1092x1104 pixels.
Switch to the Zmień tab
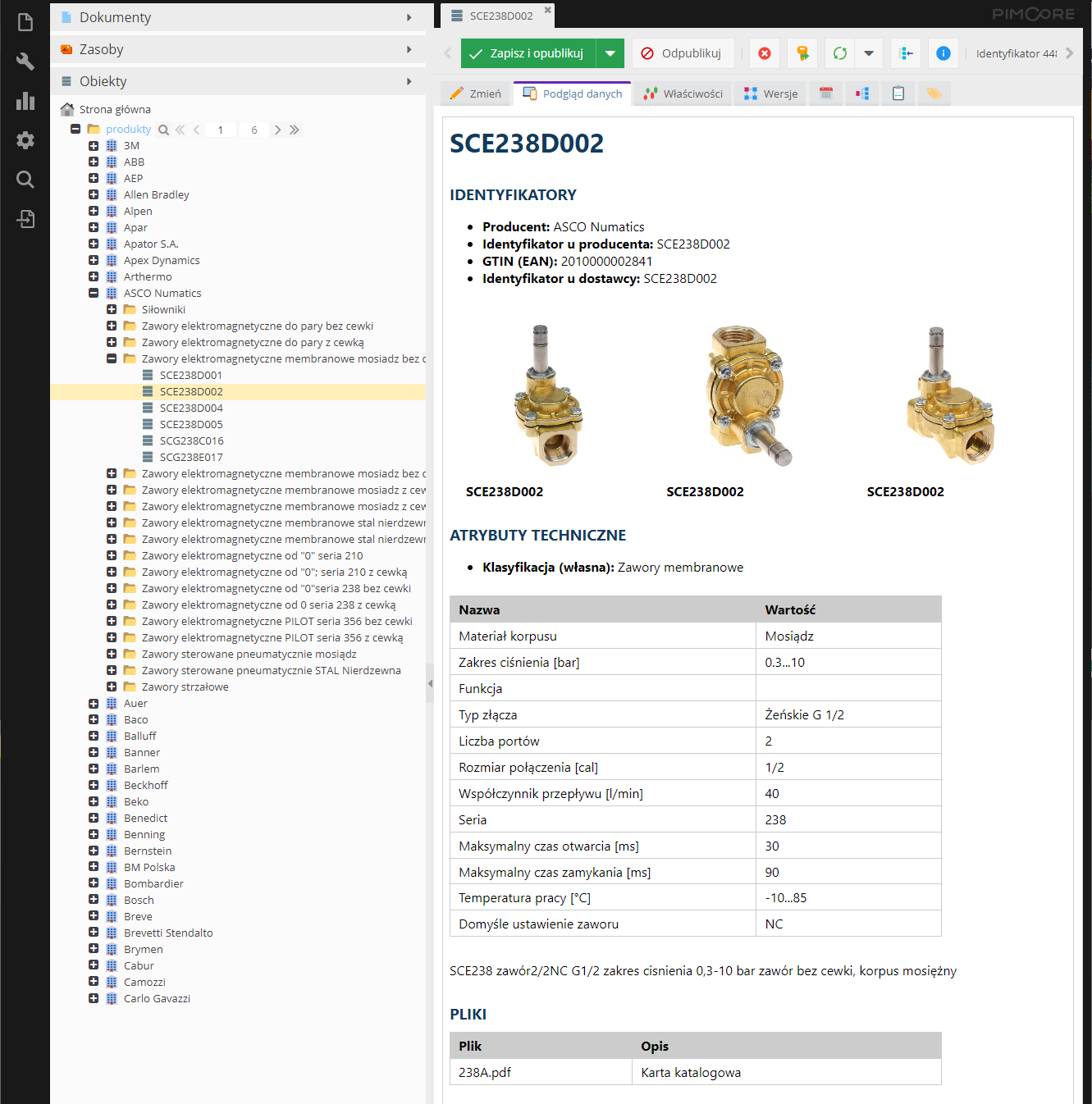tap(475, 94)
